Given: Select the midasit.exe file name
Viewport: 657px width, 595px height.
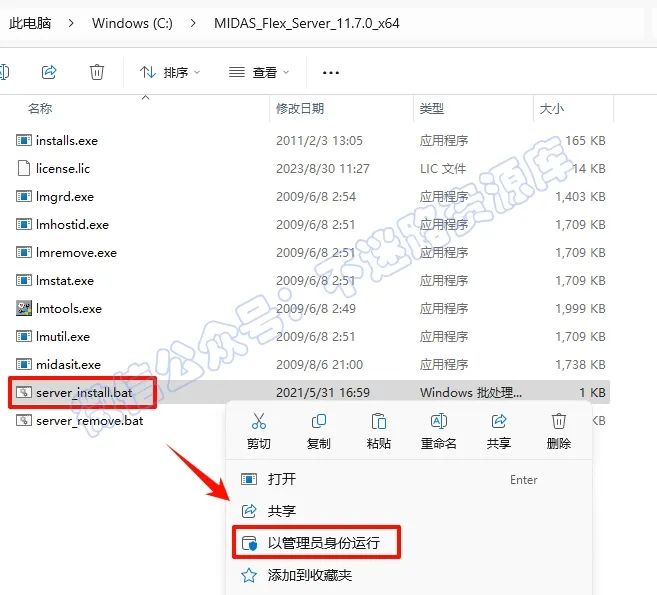Looking at the screenshot, I should point(69,364).
